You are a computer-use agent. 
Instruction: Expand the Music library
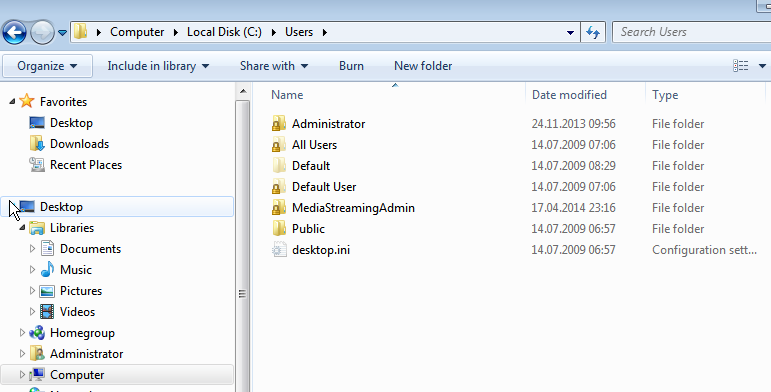tap(32, 270)
